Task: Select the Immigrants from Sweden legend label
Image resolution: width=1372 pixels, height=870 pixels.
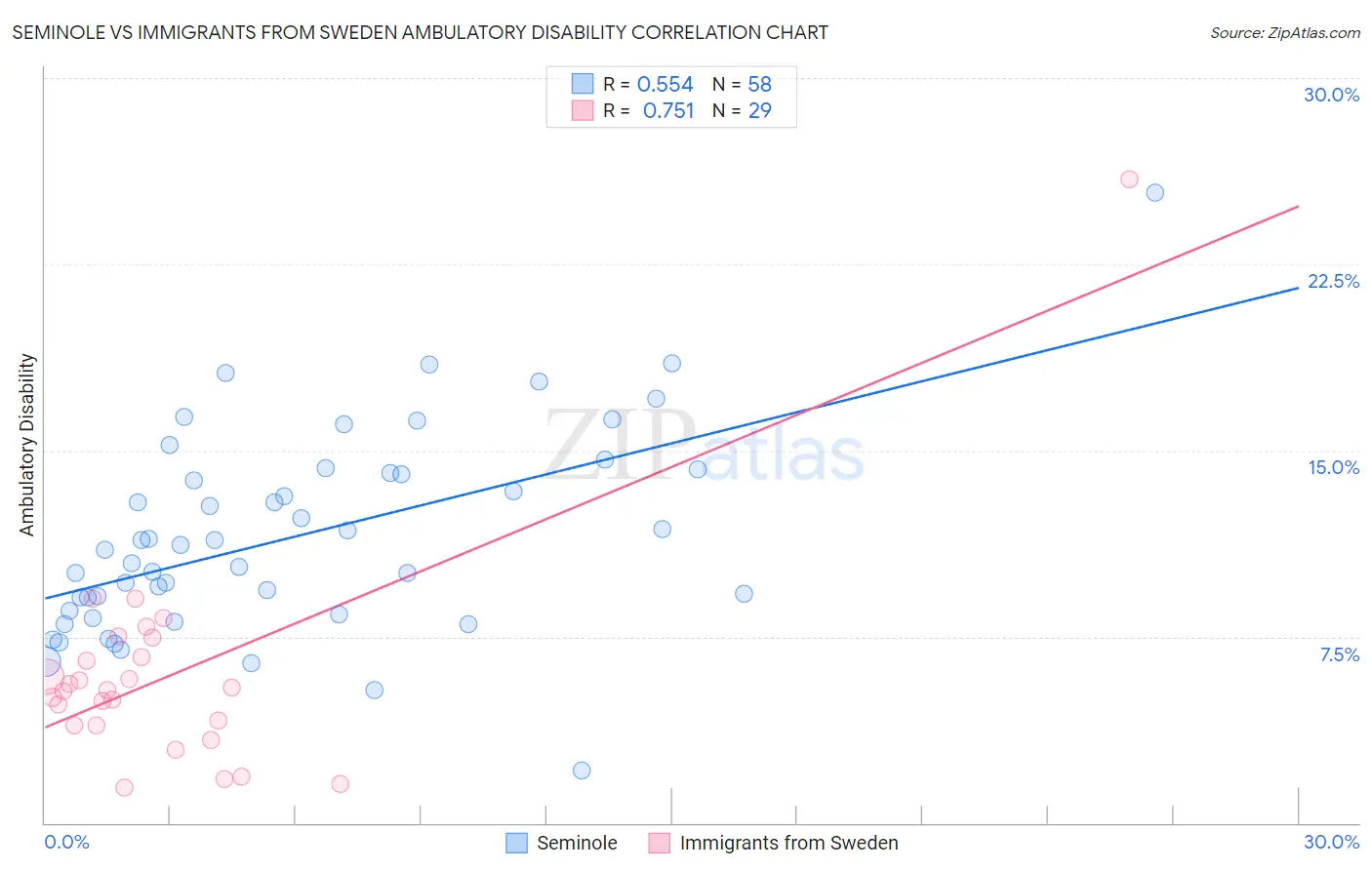Action: click(x=788, y=843)
